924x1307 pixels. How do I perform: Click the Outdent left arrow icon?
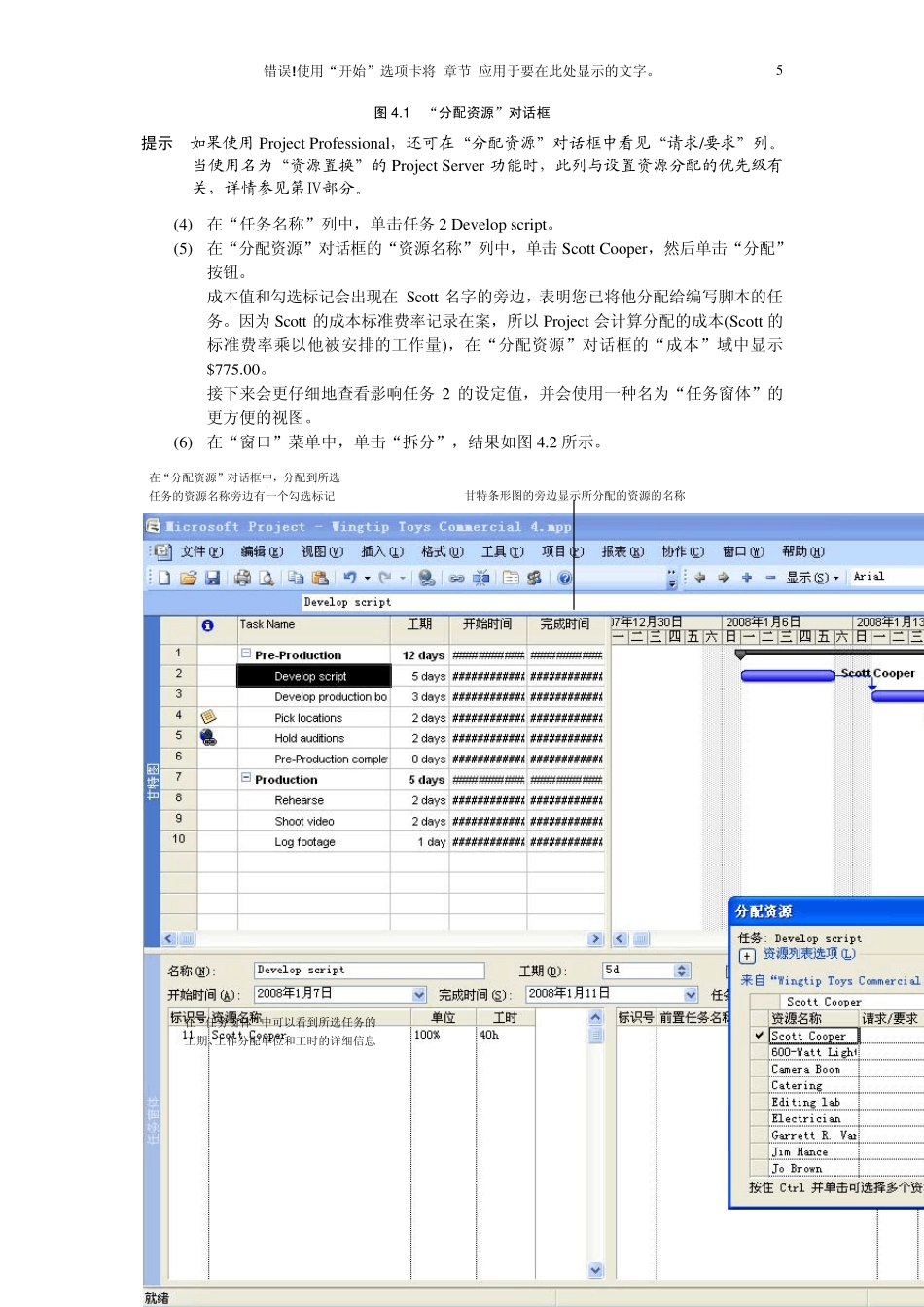tap(699, 578)
